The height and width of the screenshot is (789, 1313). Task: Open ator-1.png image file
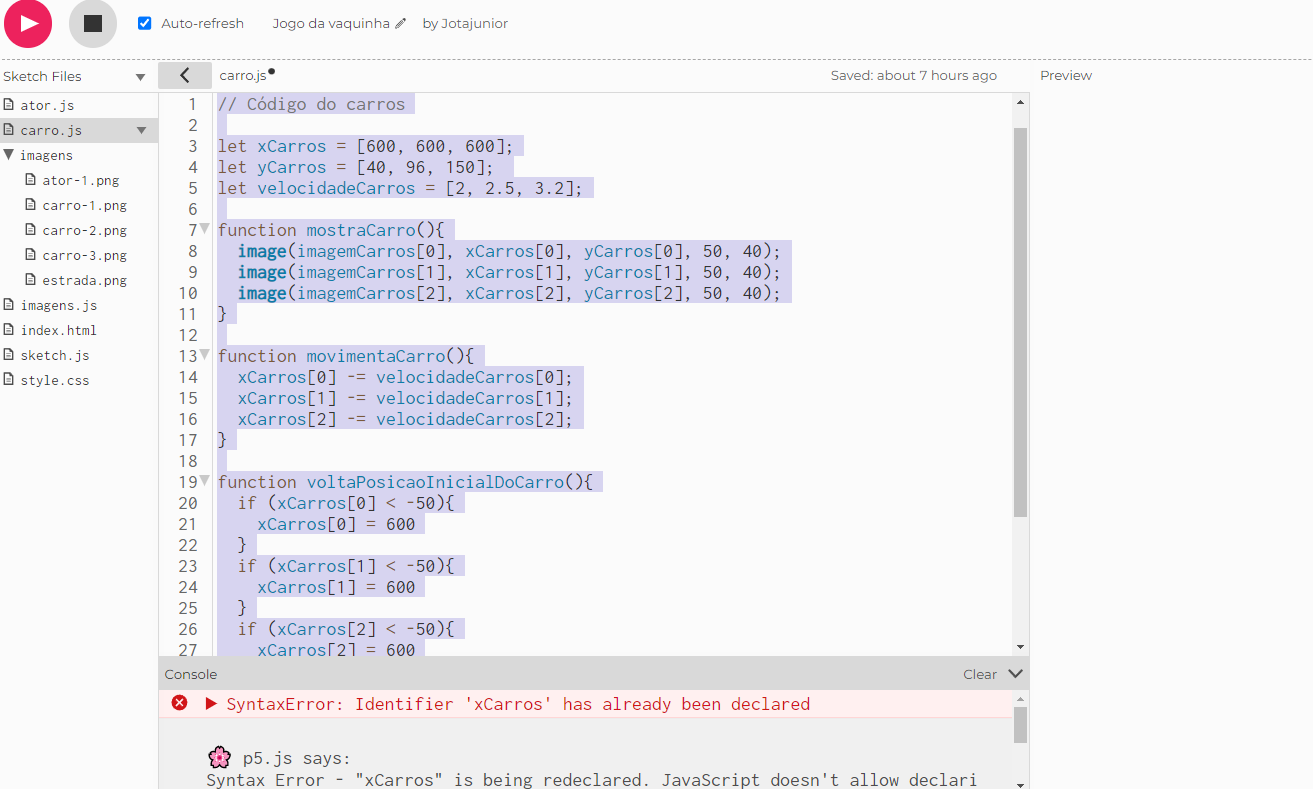click(80, 180)
